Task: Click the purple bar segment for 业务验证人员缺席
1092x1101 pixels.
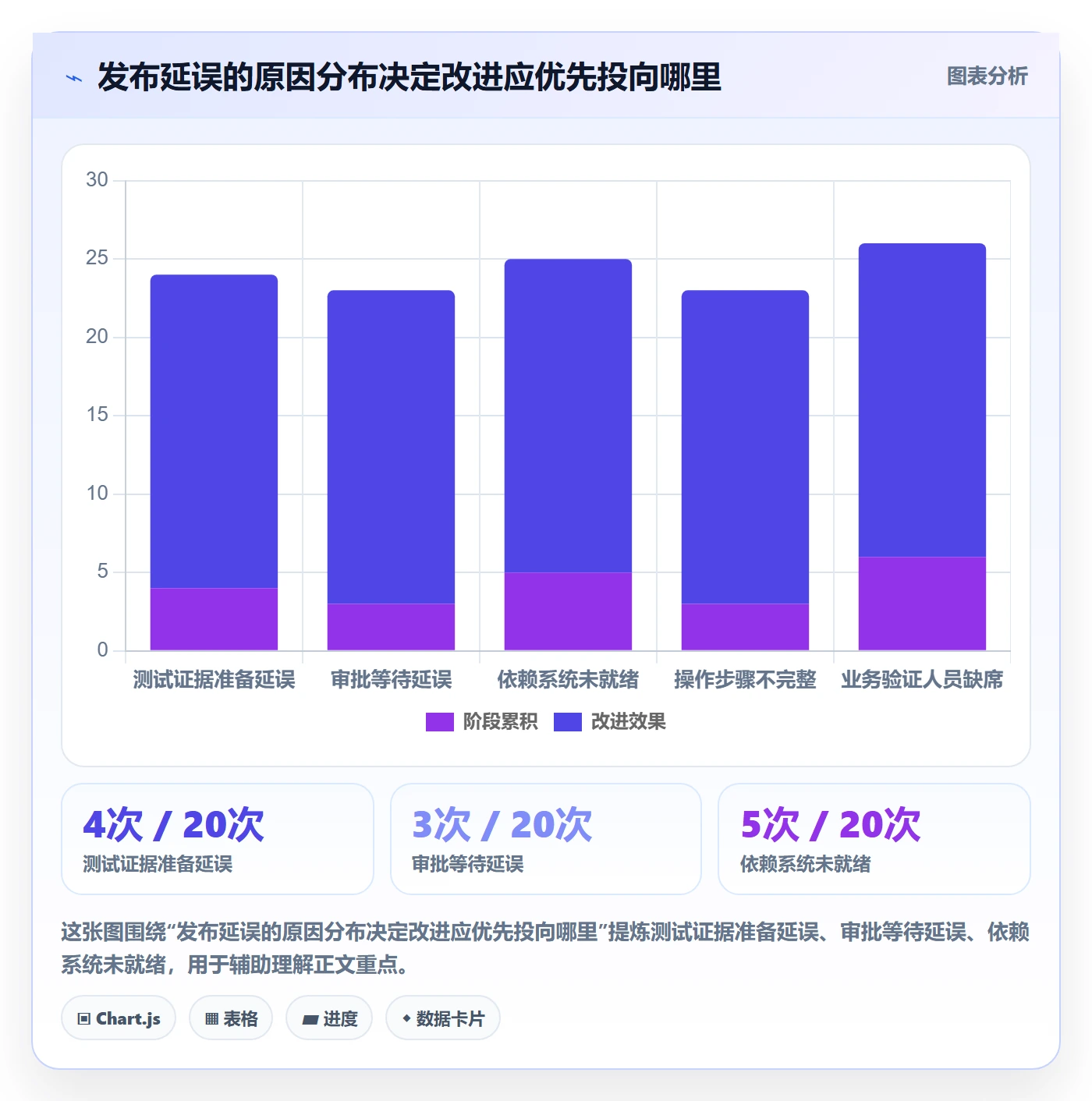Action: pos(922,604)
